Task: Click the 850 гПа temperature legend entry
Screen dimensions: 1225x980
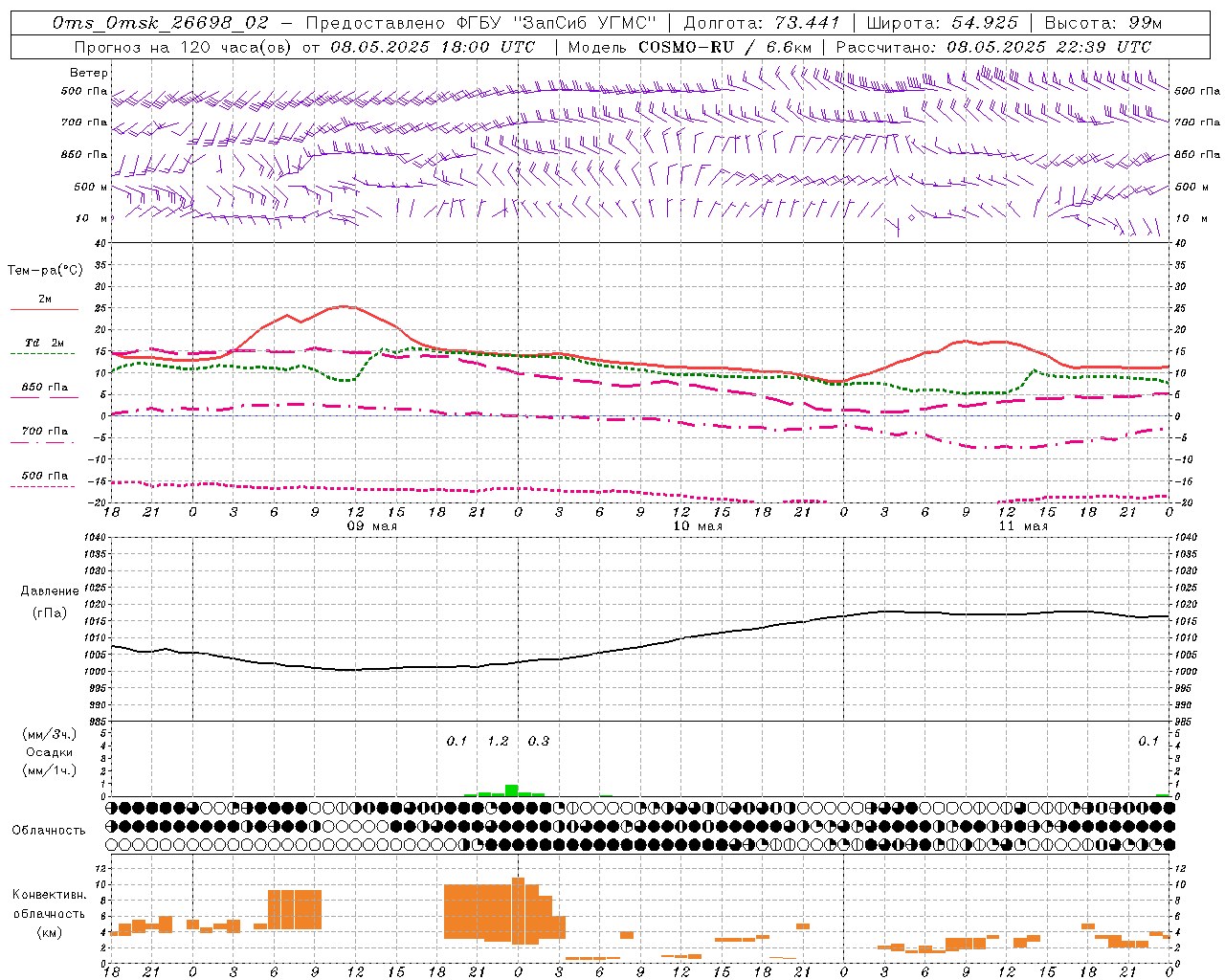Action: [44, 388]
